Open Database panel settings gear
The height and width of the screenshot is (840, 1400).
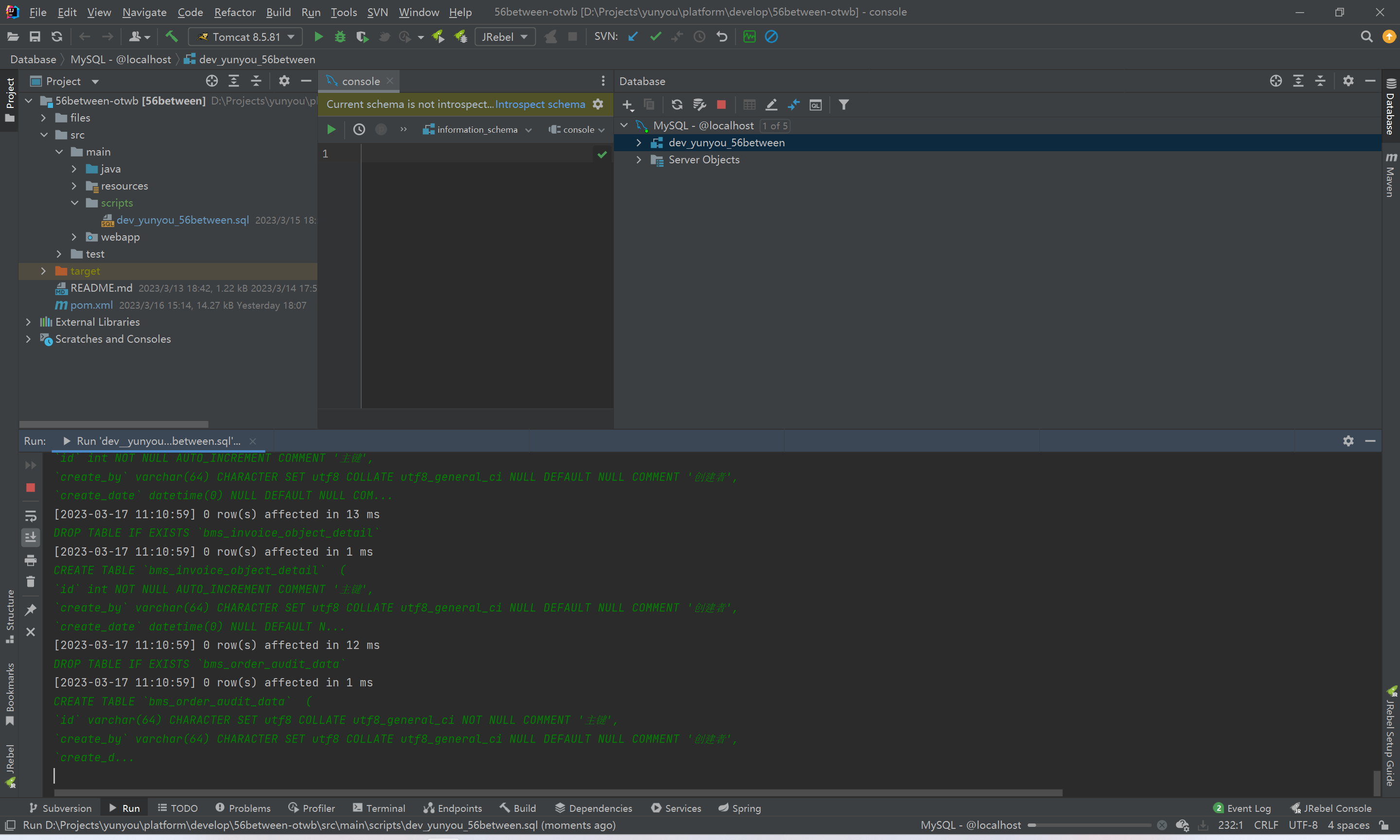pos(1348,81)
